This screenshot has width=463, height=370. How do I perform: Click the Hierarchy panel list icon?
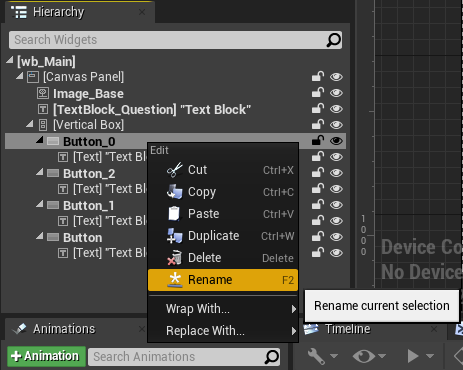coord(19,12)
